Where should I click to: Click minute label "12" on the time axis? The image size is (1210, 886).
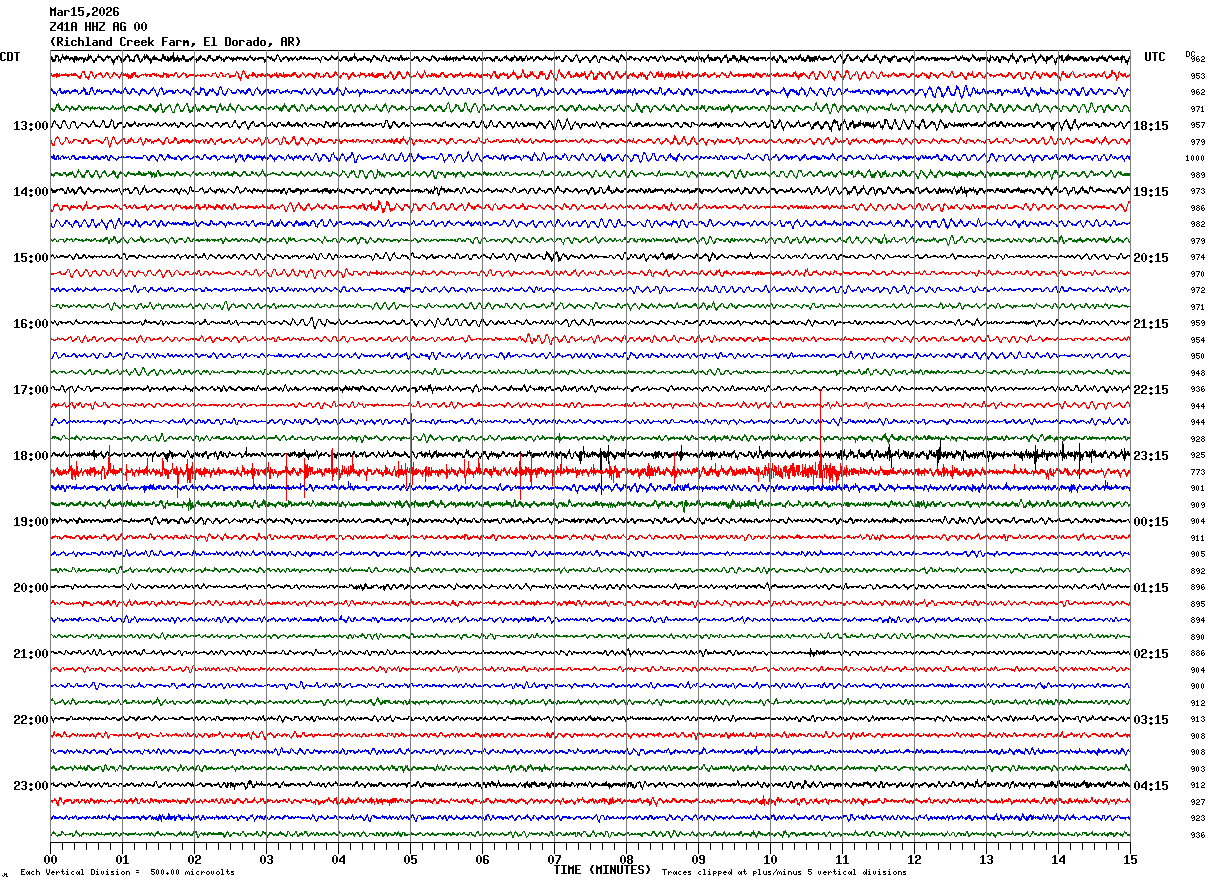[x=914, y=860]
